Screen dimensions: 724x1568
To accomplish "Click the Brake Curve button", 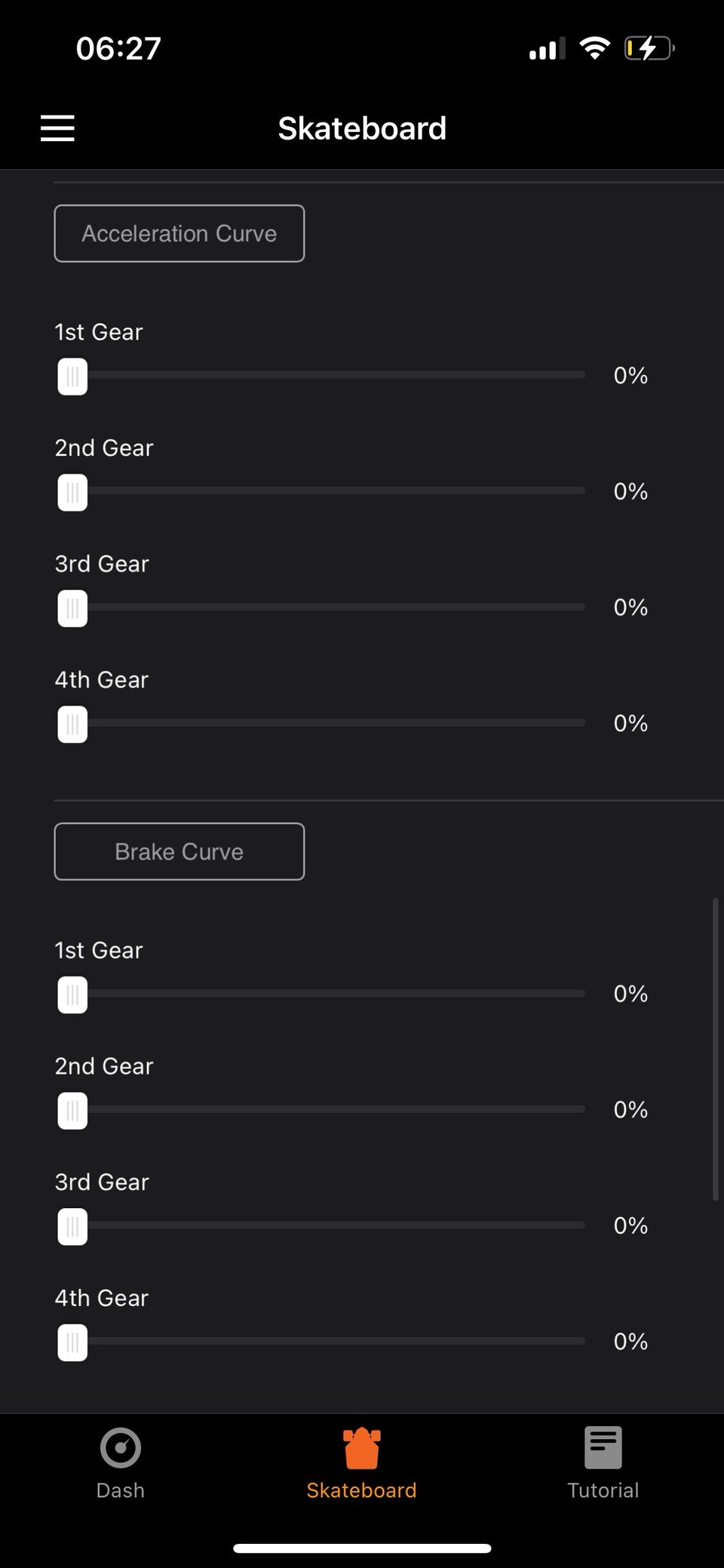I will (179, 852).
